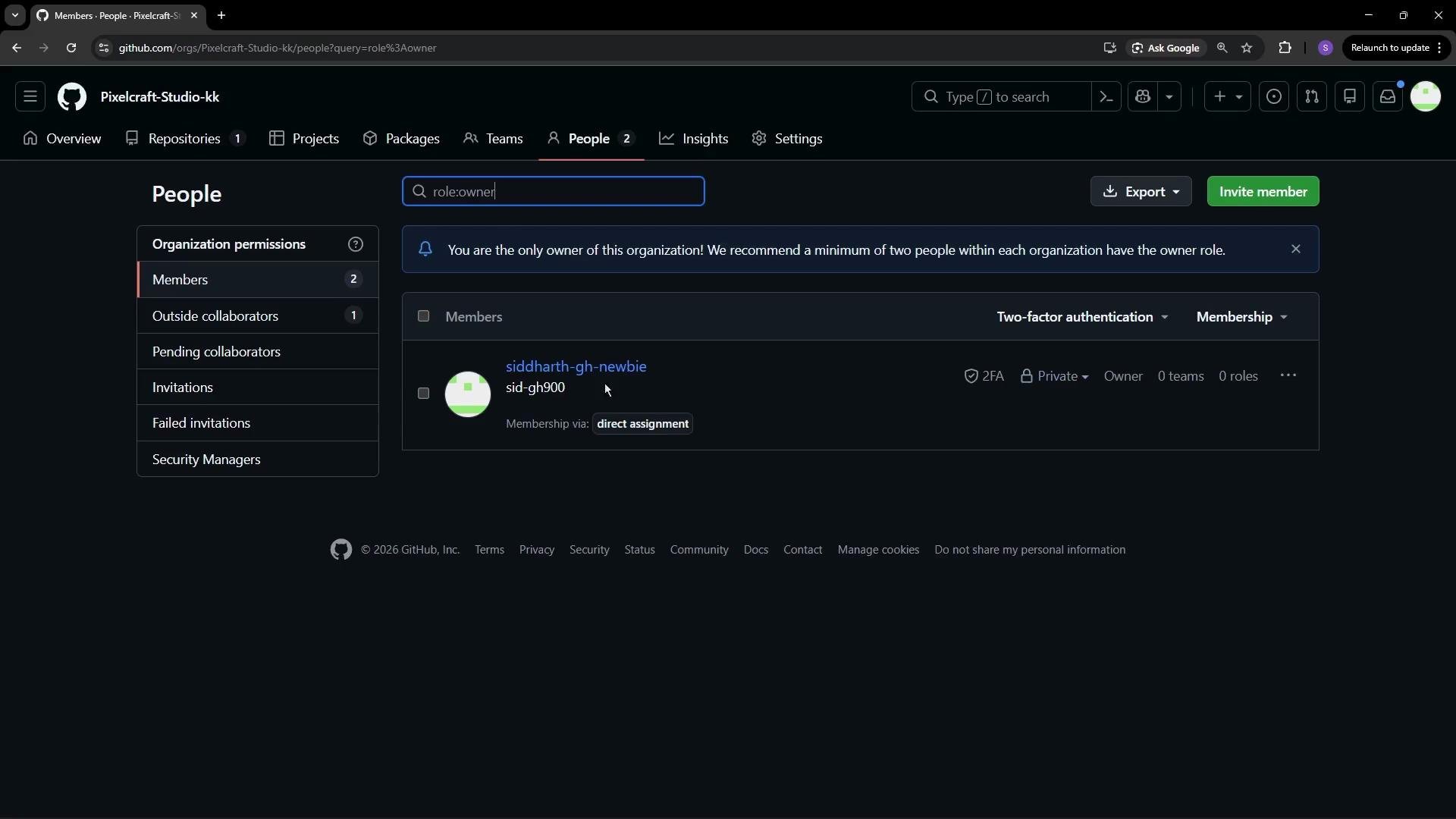Viewport: 1456px width, 819px height.
Task: Open Invitations in the sidebar
Action: 258,387
